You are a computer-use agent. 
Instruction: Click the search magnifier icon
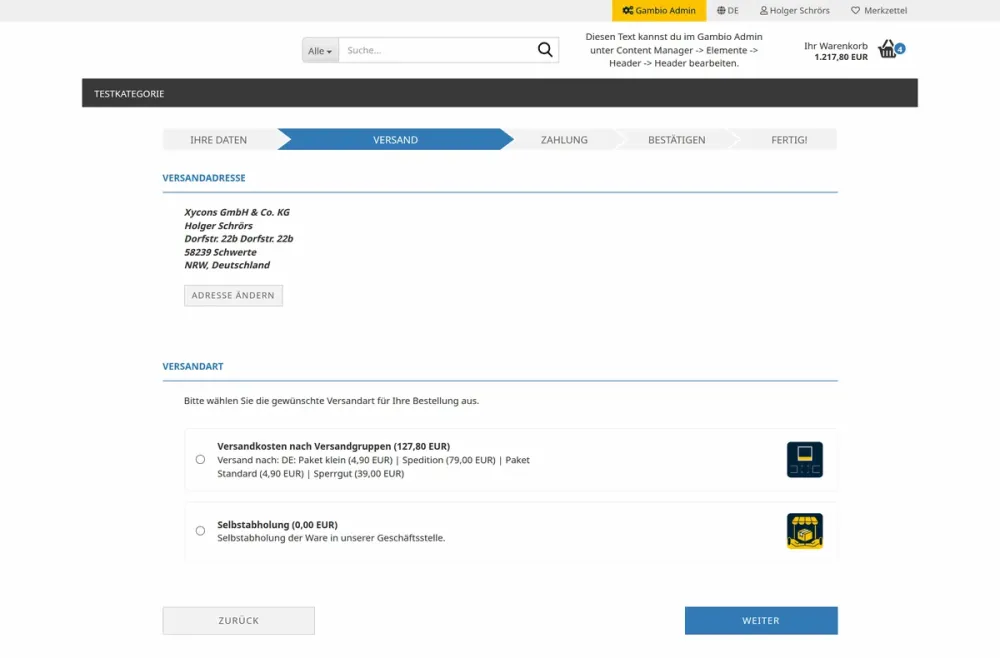tap(545, 50)
